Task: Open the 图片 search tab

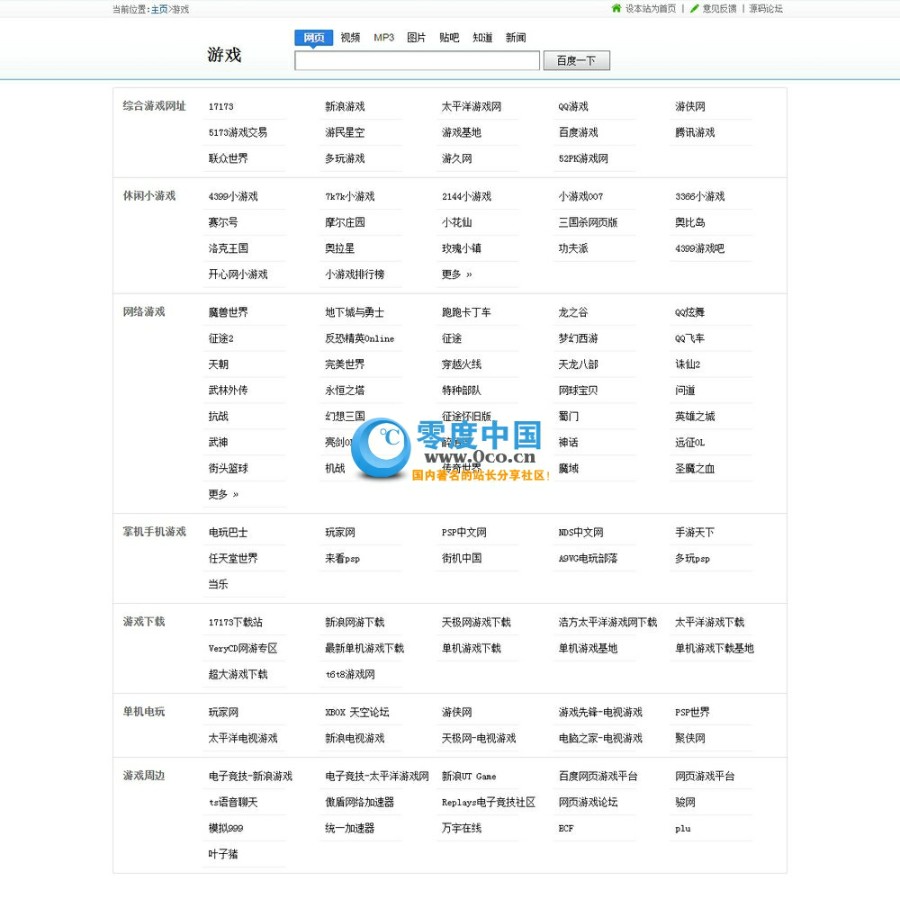Action: (417, 37)
